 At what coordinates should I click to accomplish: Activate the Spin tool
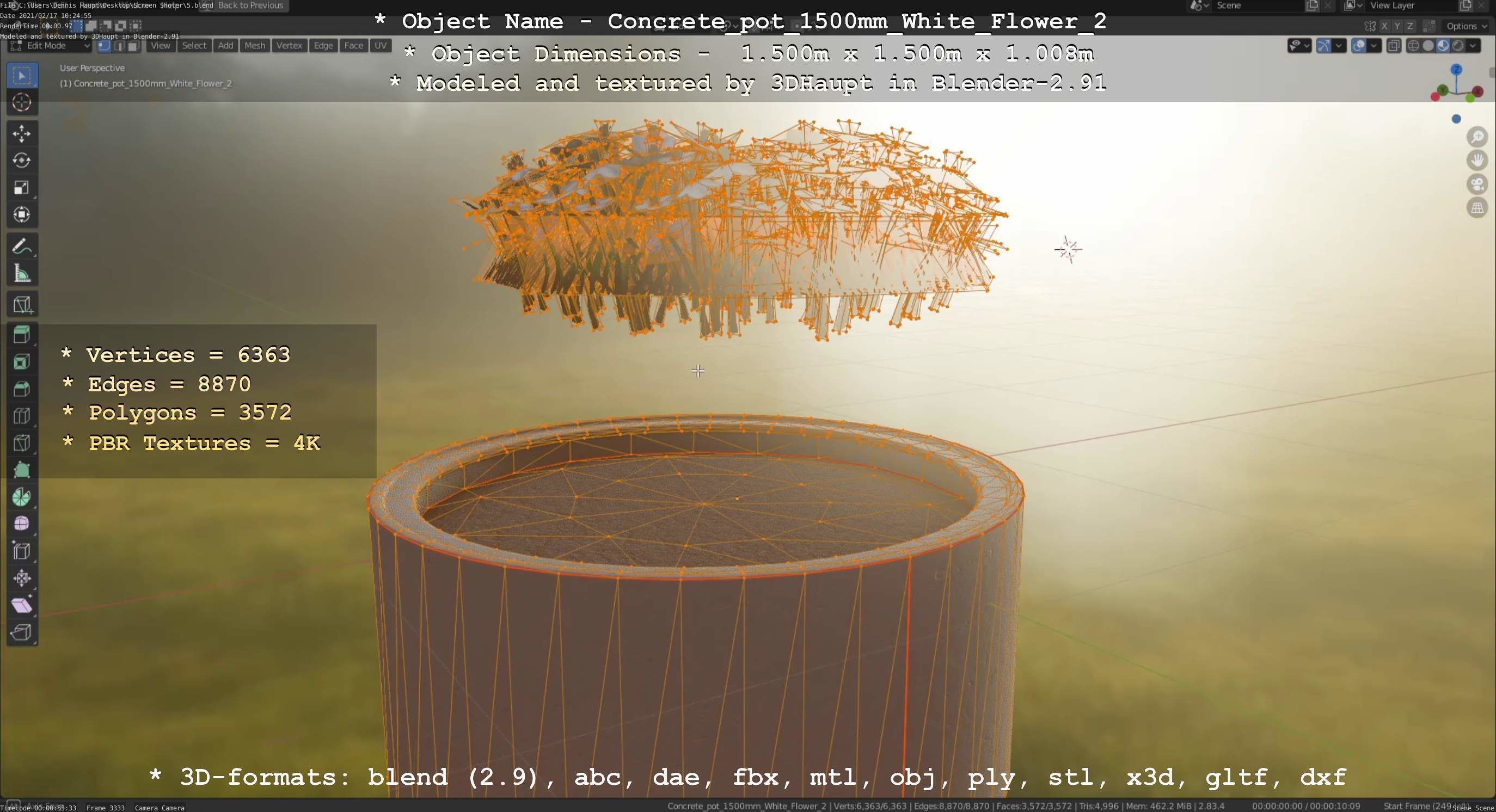(x=22, y=497)
